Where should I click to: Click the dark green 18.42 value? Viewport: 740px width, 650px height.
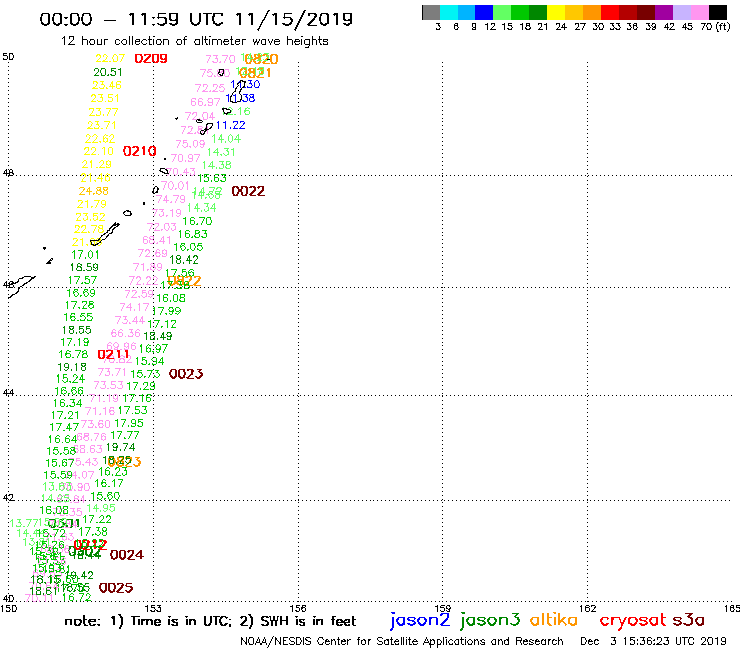pos(184,260)
